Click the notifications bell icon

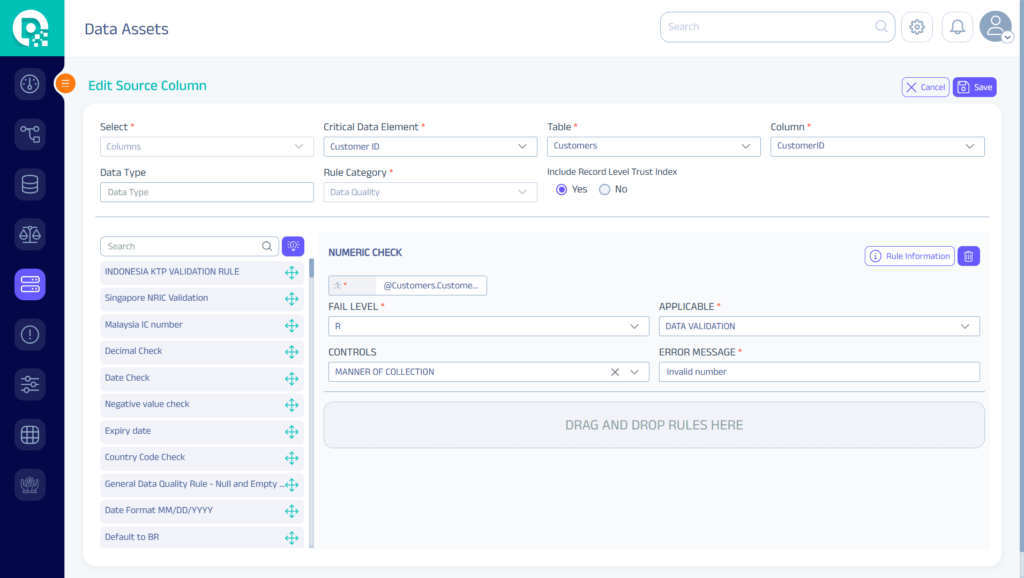pos(957,27)
